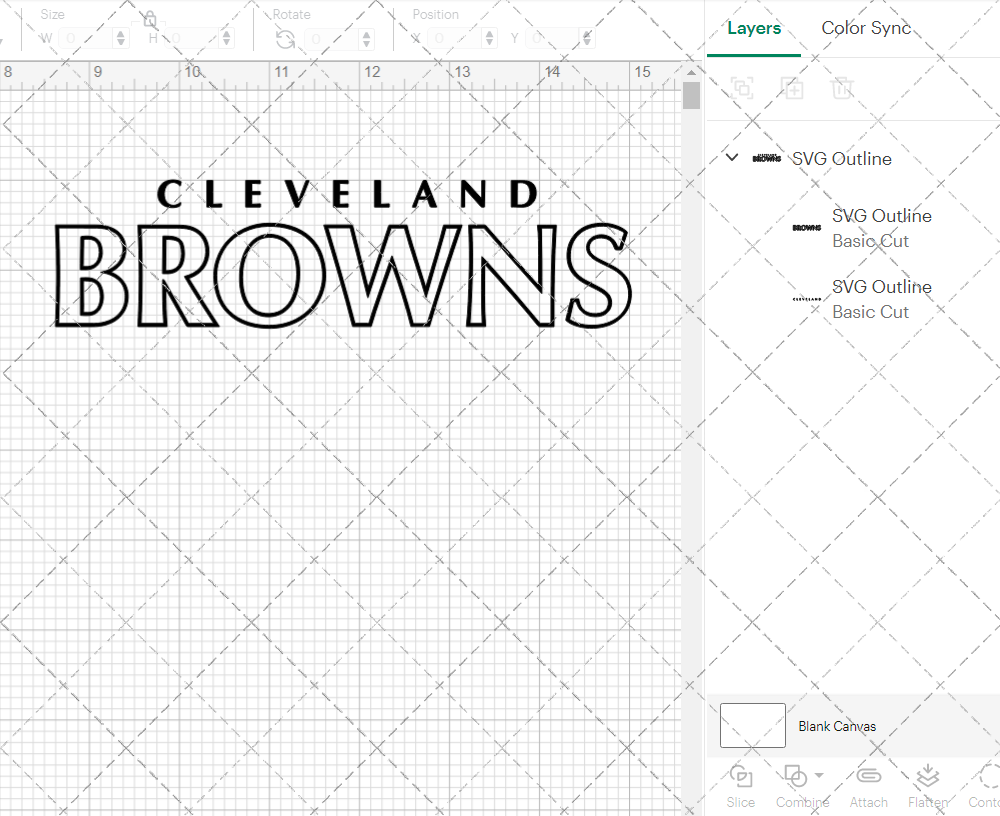Change the Blank Canvas color swatch
Viewport: 1000px width, 816px height.
click(752, 726)
